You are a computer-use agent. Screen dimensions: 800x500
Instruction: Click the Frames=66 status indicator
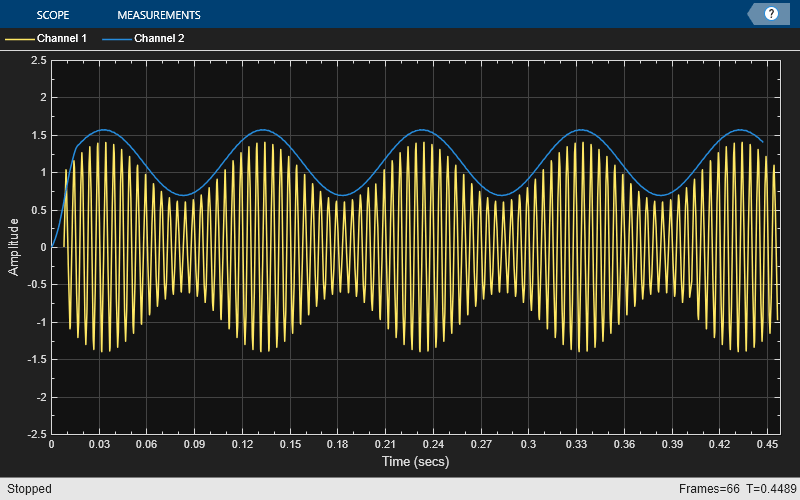[709, 489]
